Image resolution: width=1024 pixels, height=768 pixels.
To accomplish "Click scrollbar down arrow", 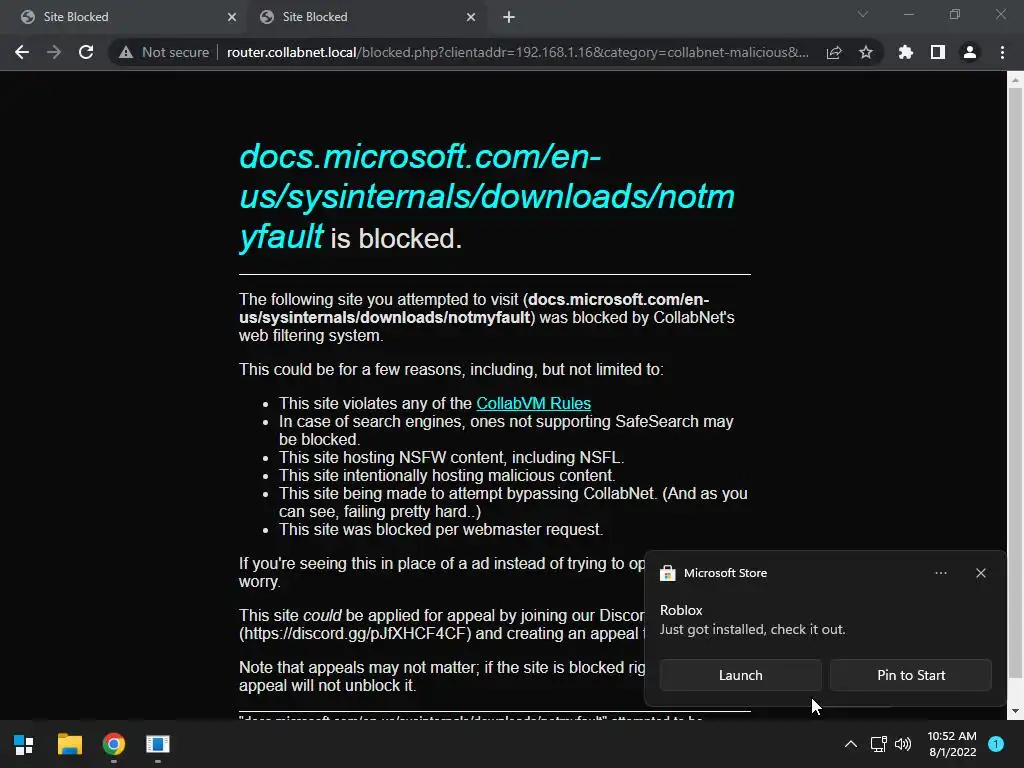I will coord(1015,711).
